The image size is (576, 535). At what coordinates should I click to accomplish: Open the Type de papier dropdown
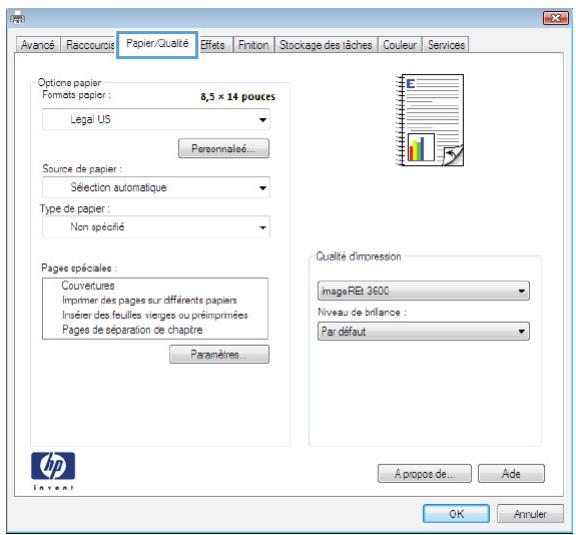point(156,227)
